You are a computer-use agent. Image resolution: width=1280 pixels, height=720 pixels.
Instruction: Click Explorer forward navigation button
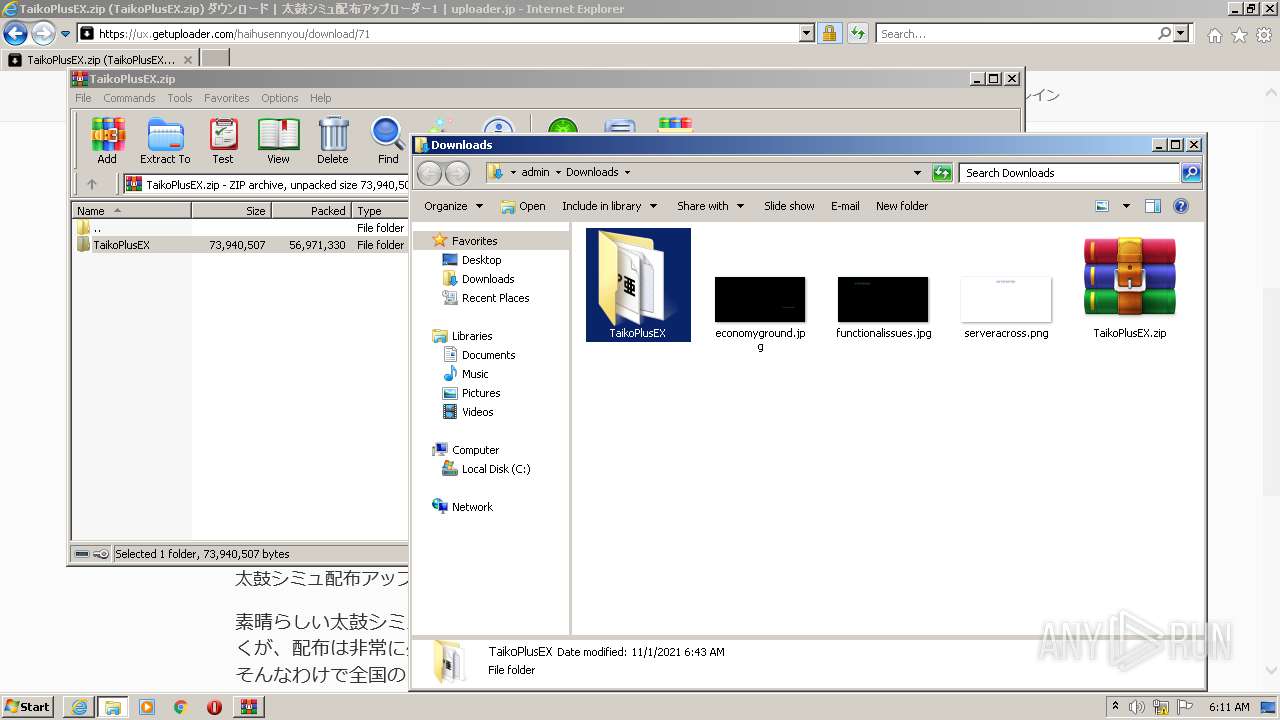457,173
